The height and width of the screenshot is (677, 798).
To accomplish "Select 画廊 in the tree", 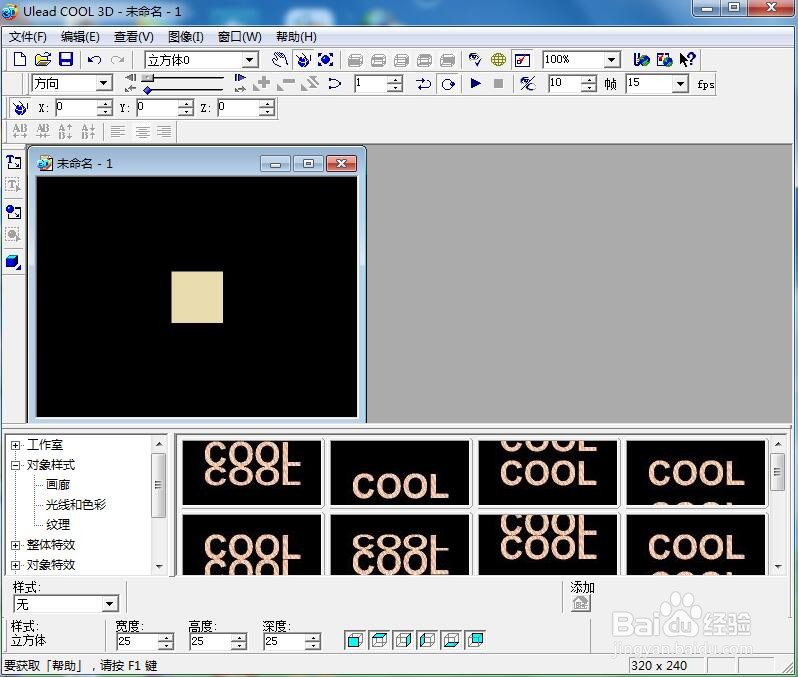I will point(58,485).
